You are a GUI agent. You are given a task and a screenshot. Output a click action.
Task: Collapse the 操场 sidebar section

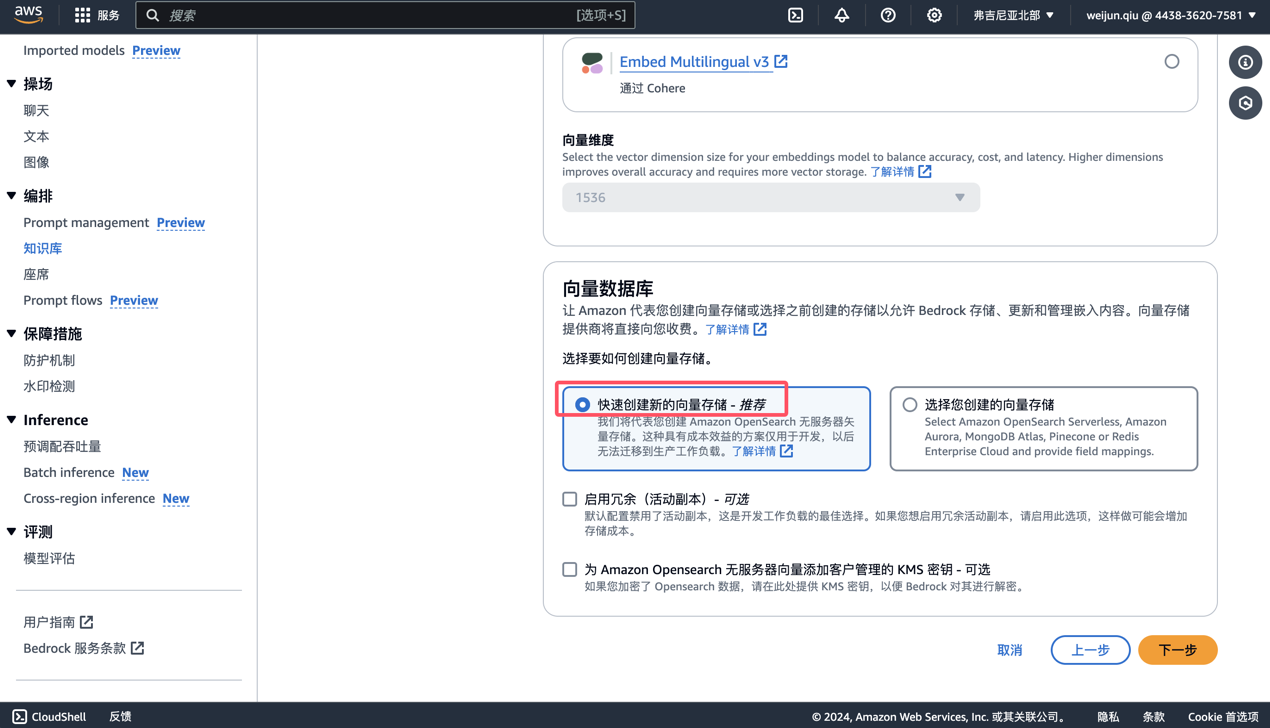point(12,84)
